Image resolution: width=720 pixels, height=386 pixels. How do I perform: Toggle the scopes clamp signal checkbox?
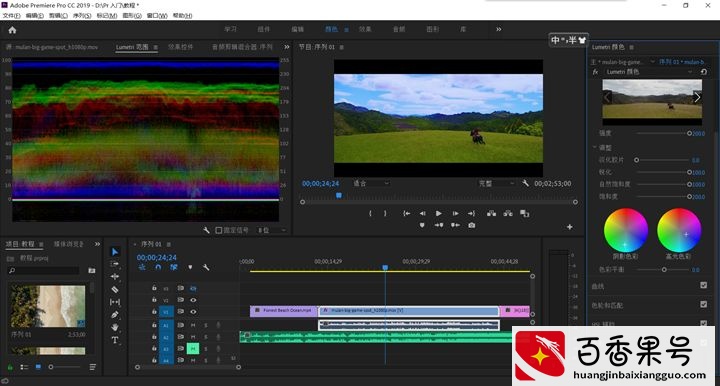pyautogui.click(x=219, y=230)
